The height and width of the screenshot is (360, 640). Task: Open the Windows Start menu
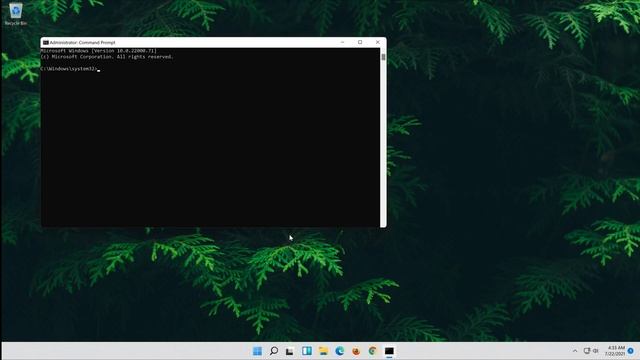pos(257,351)
